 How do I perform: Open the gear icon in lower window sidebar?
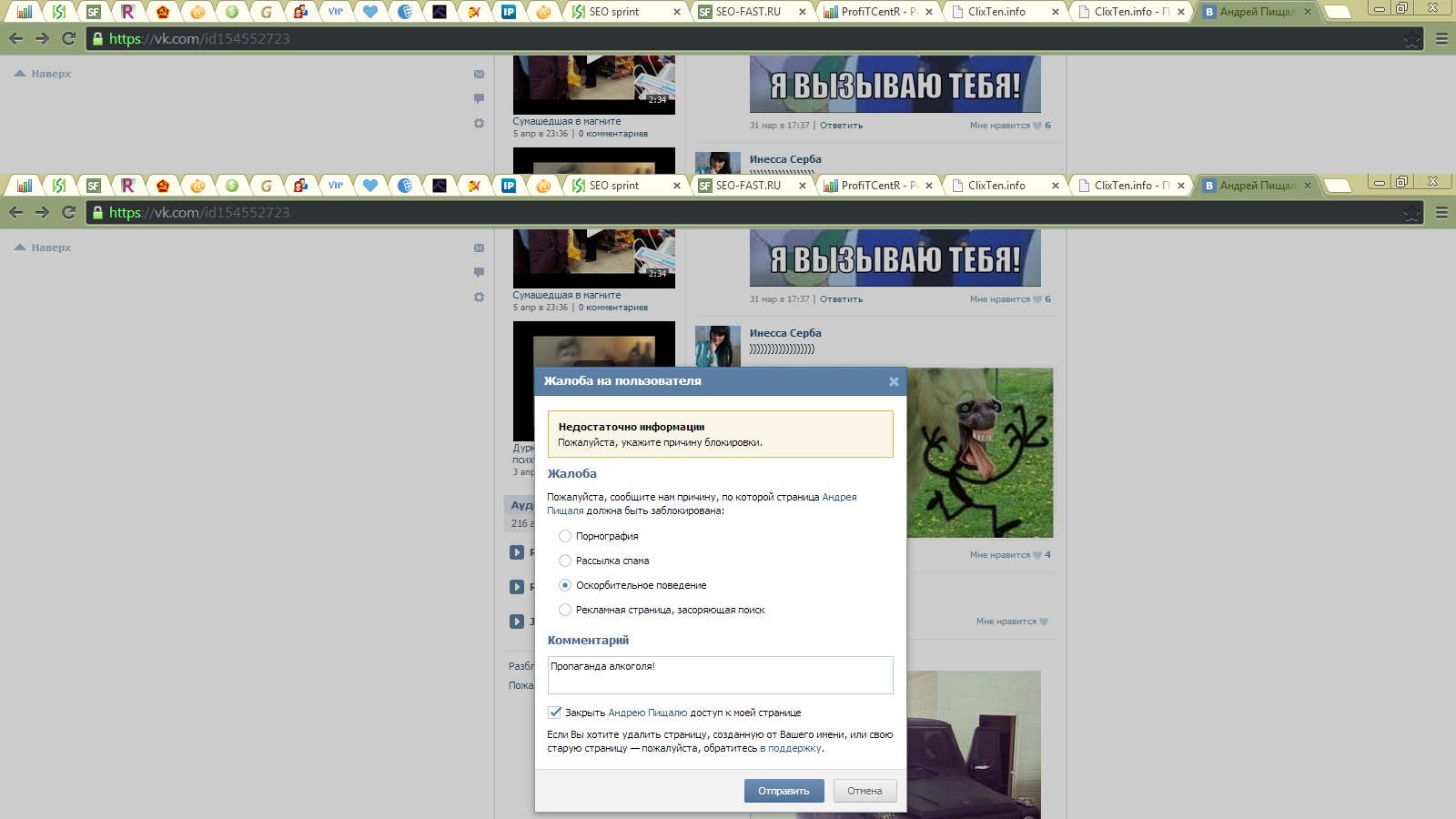click(x=479, y=297)
